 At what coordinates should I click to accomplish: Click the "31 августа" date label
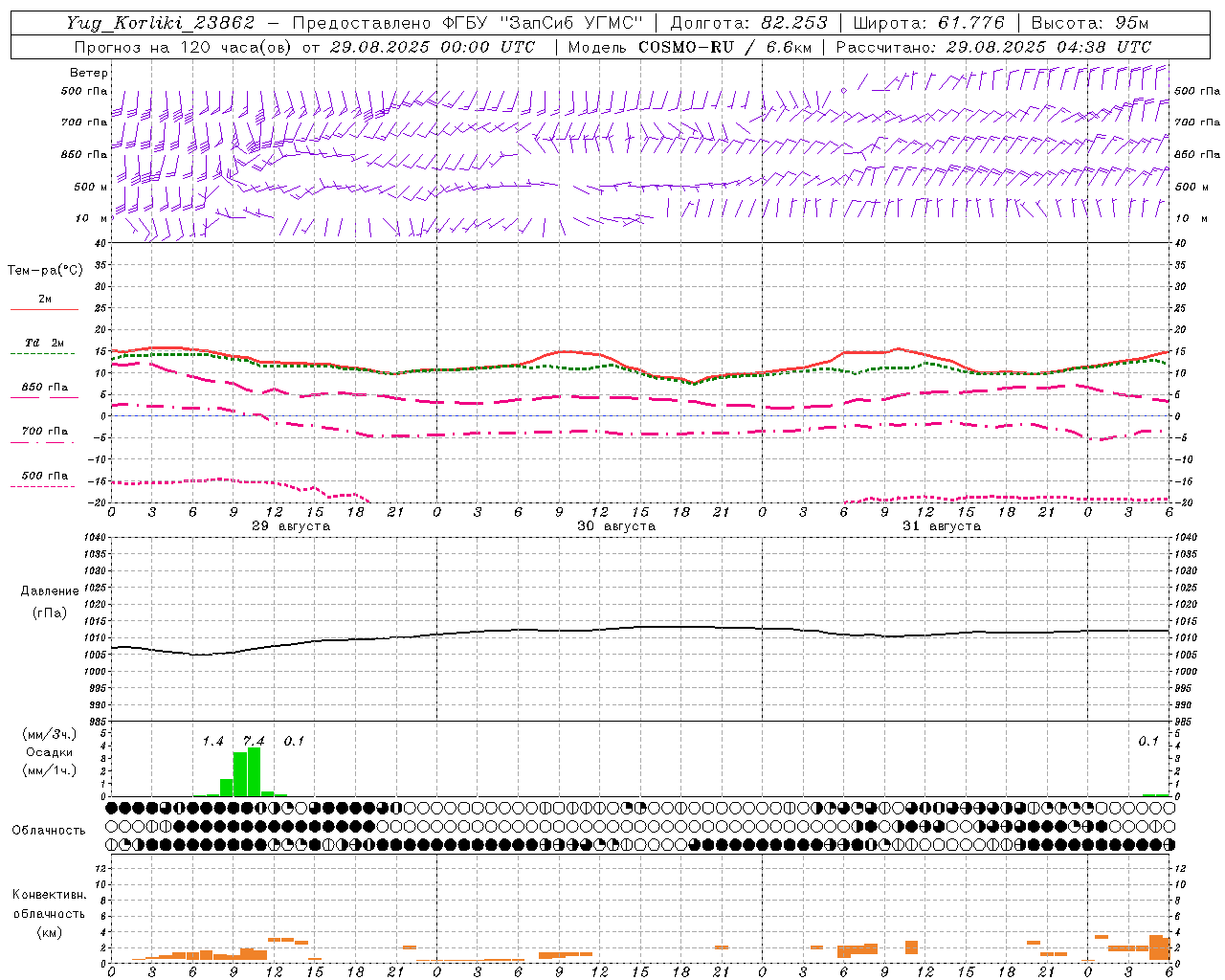click(x=941, y=526)
